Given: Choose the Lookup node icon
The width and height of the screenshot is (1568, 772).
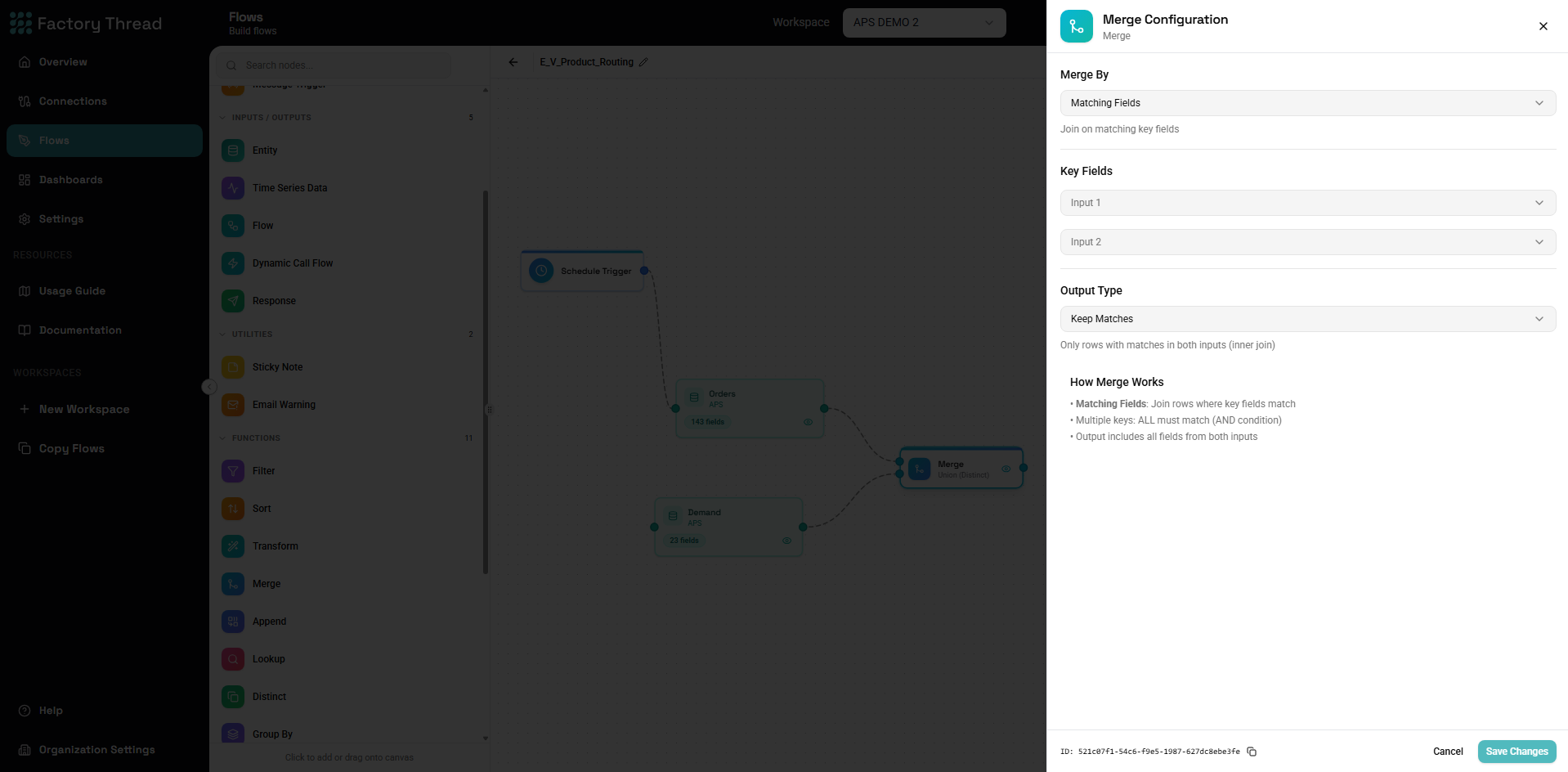Looking at the screenshot, I should point(233,659).
